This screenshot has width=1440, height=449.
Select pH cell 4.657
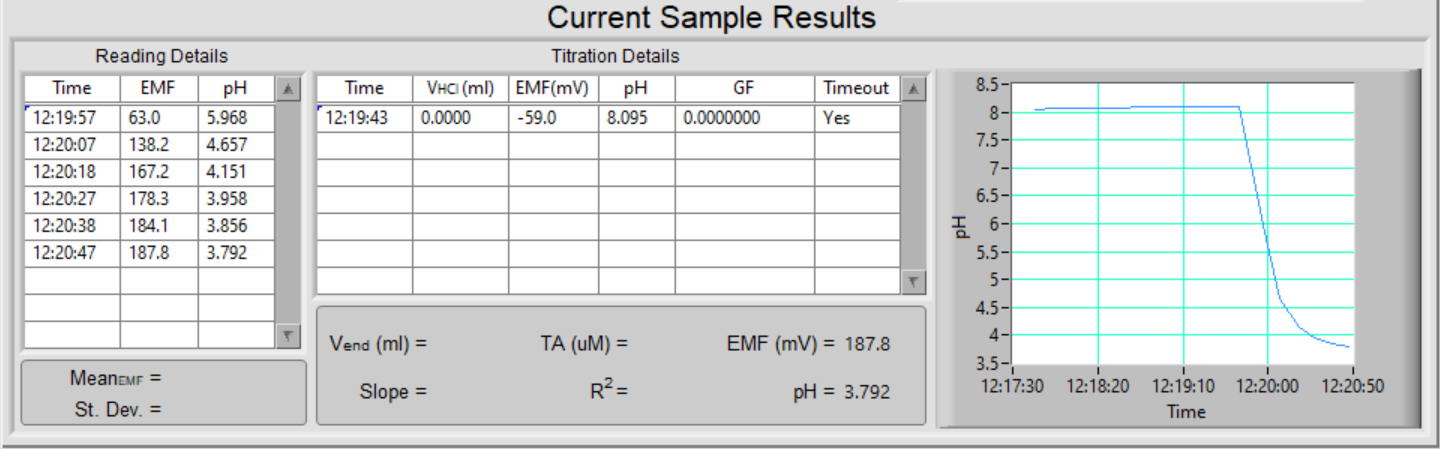[235, 145]
